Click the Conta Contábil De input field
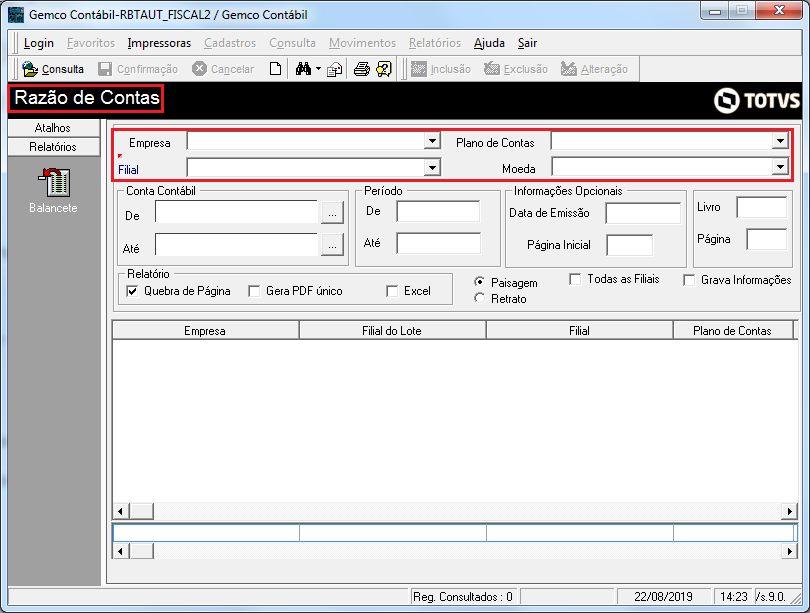 [x=237, y=212]
